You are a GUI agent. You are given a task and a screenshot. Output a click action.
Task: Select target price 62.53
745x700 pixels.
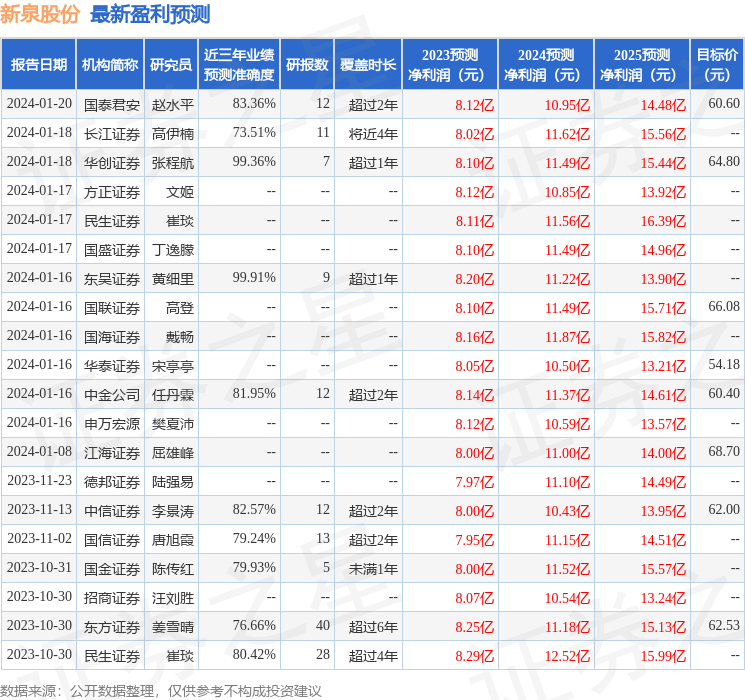coord(724,625)
